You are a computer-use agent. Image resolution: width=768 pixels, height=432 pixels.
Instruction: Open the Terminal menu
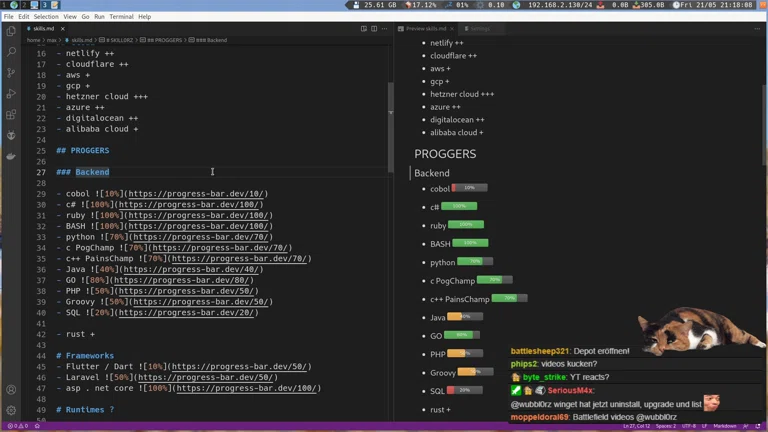tap(121, 17)
